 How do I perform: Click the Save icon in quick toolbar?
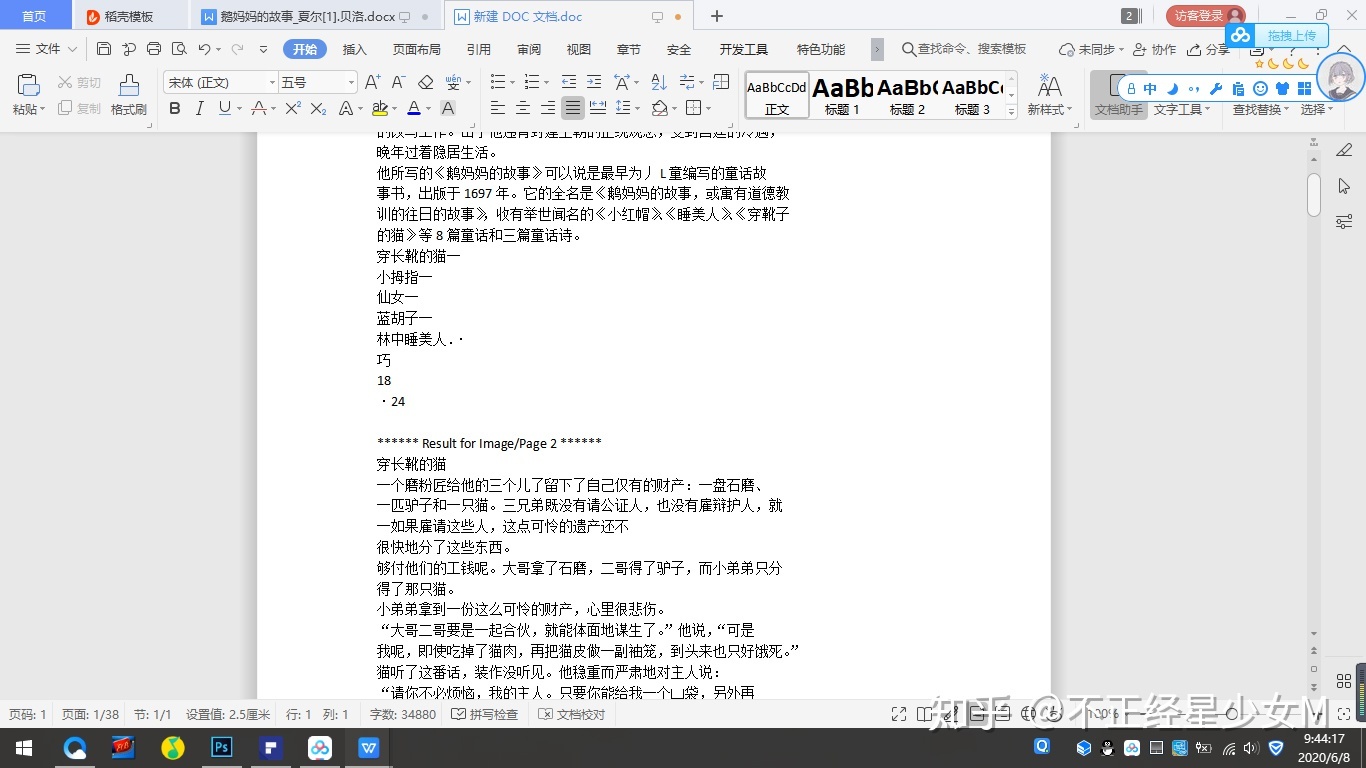104,49
